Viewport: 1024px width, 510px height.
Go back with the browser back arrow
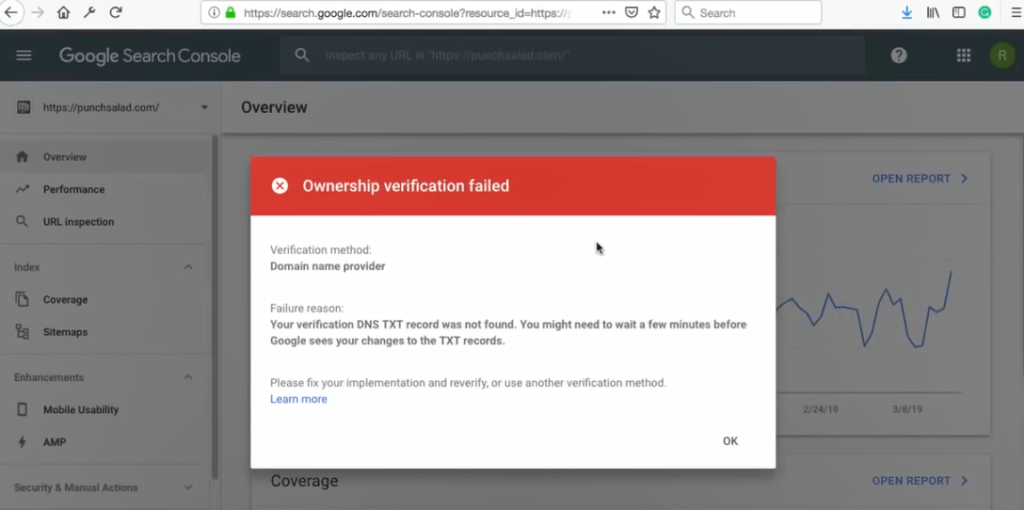click(11, 12)
